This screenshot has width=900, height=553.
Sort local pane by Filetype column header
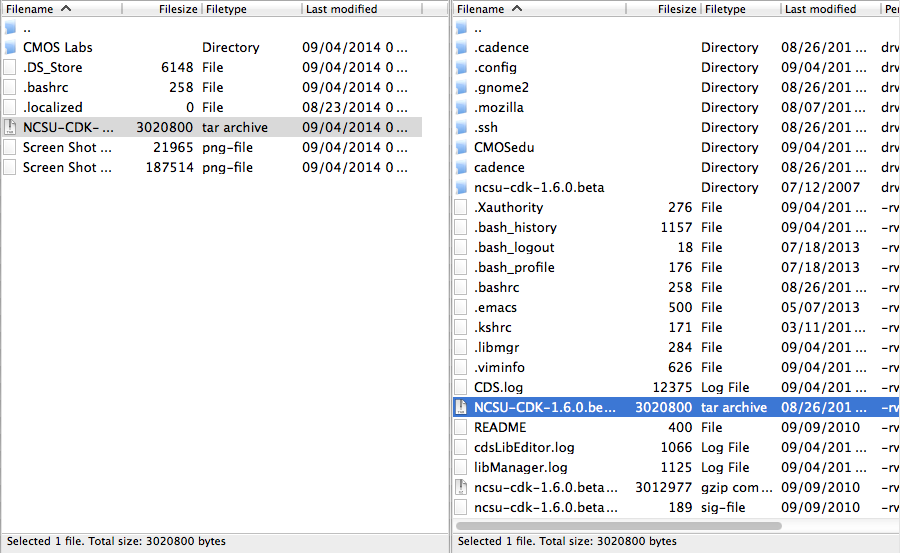252,9
